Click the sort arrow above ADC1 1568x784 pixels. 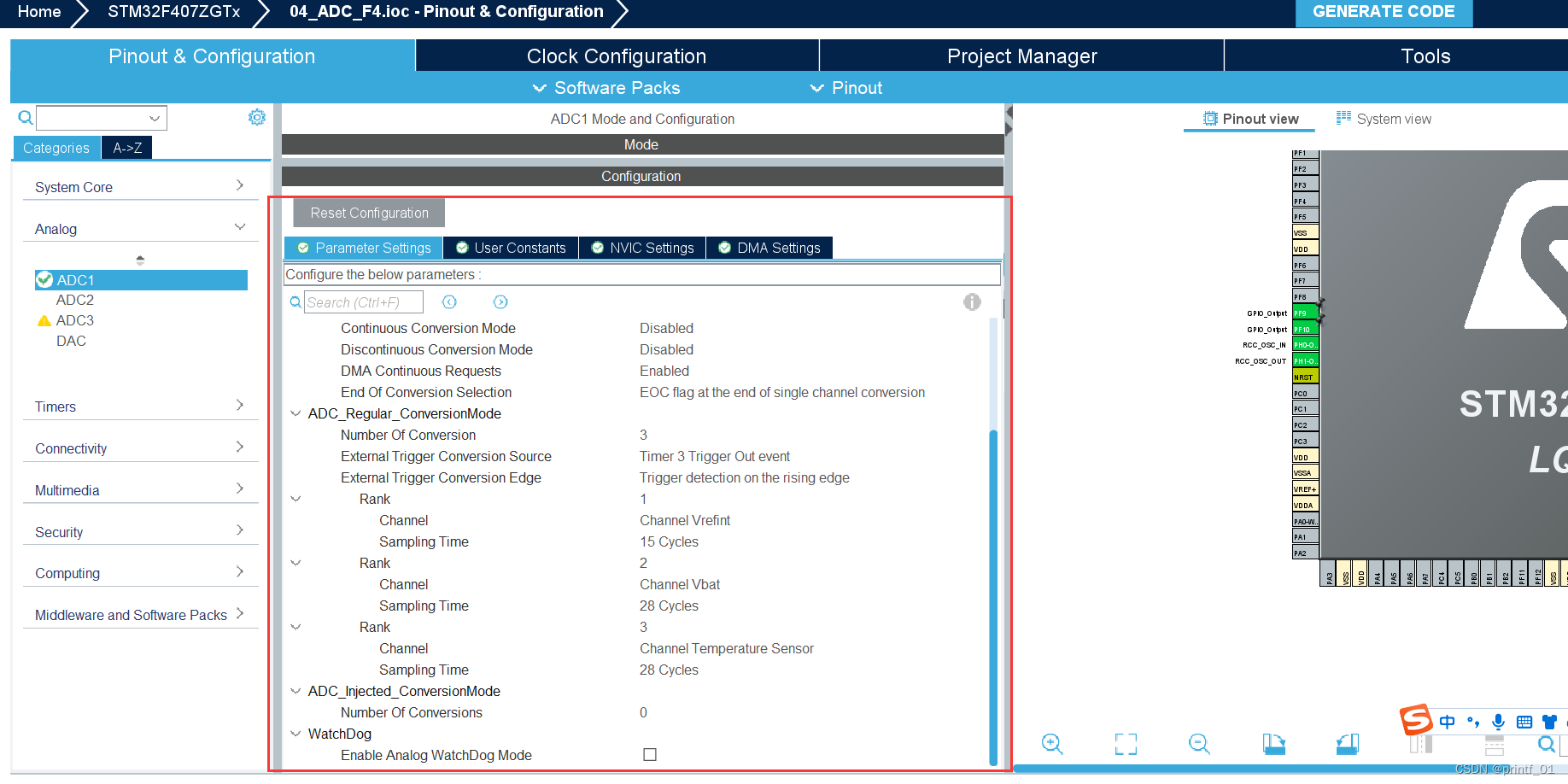[x=140, y=260]
